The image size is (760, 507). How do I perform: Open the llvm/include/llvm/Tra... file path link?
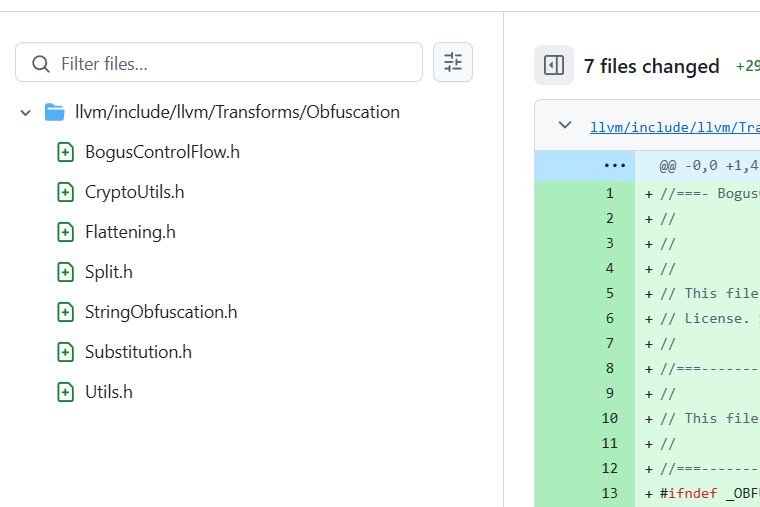point(675,127)
